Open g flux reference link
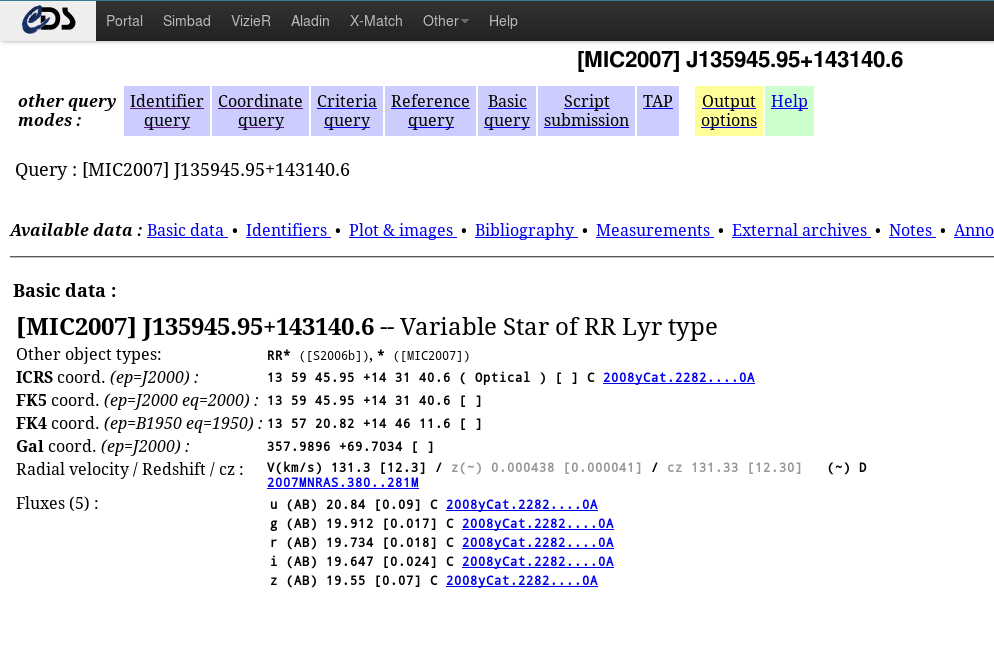Image resolution: width=994 pixels, height=657 pixels. coord(538,524)
